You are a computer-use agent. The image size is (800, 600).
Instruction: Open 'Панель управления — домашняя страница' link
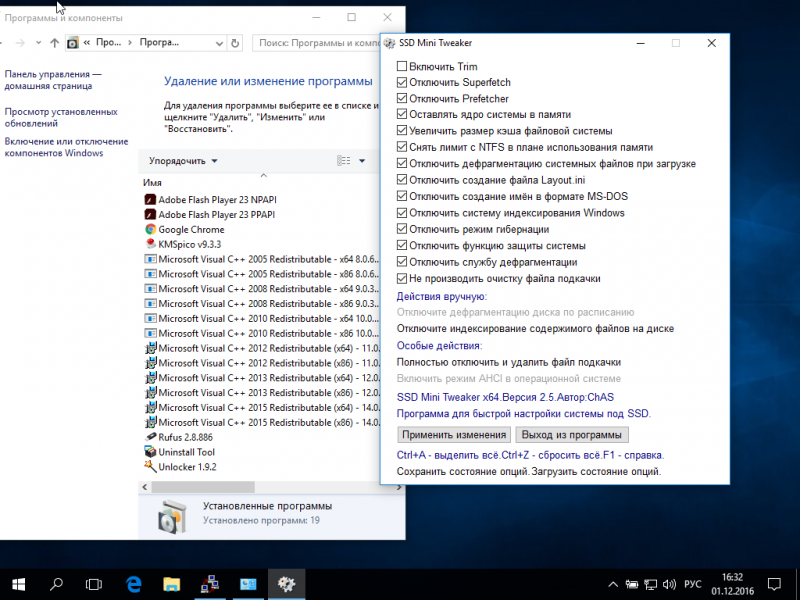(53, 80)
